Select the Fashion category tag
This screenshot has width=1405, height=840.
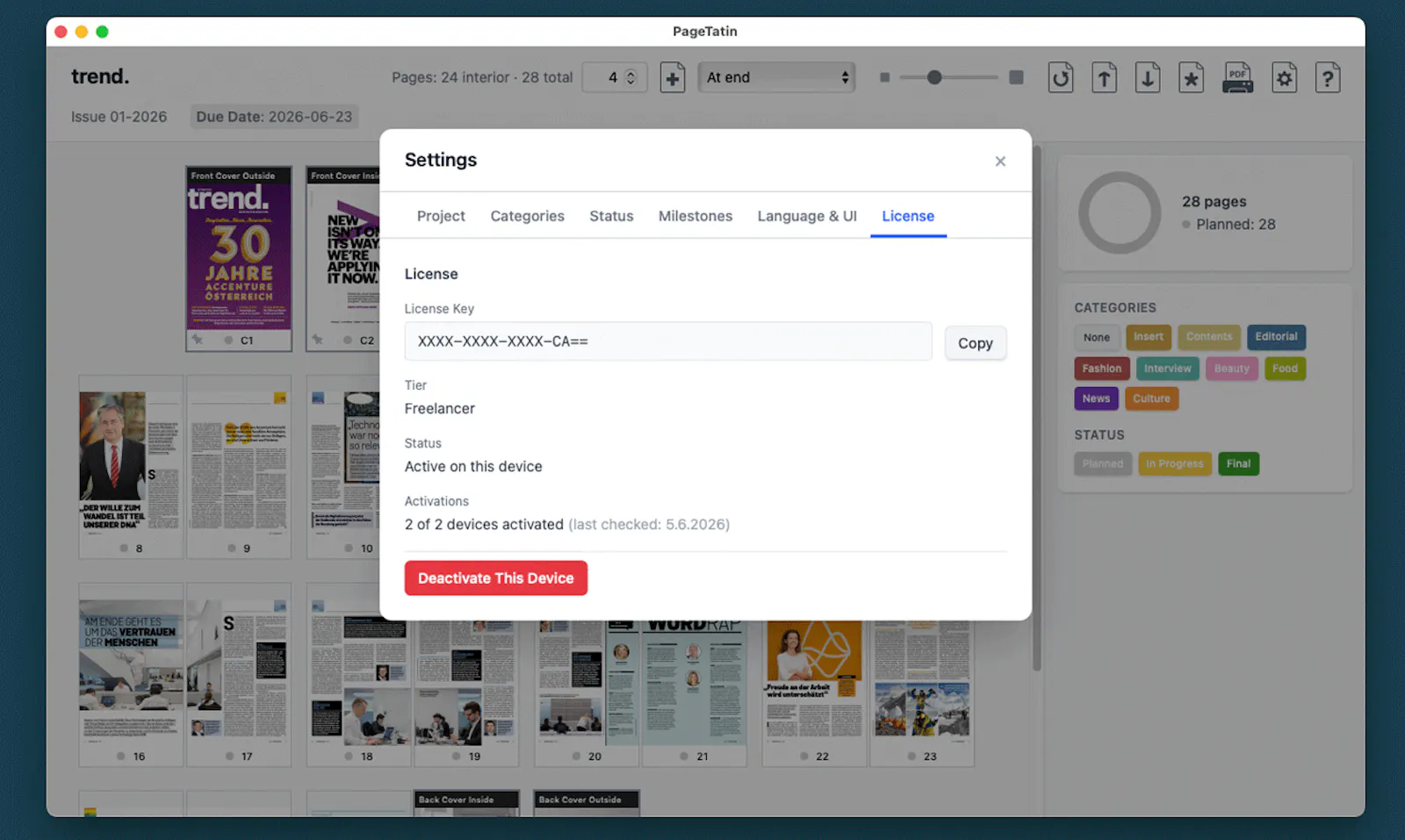point(1101,369)
